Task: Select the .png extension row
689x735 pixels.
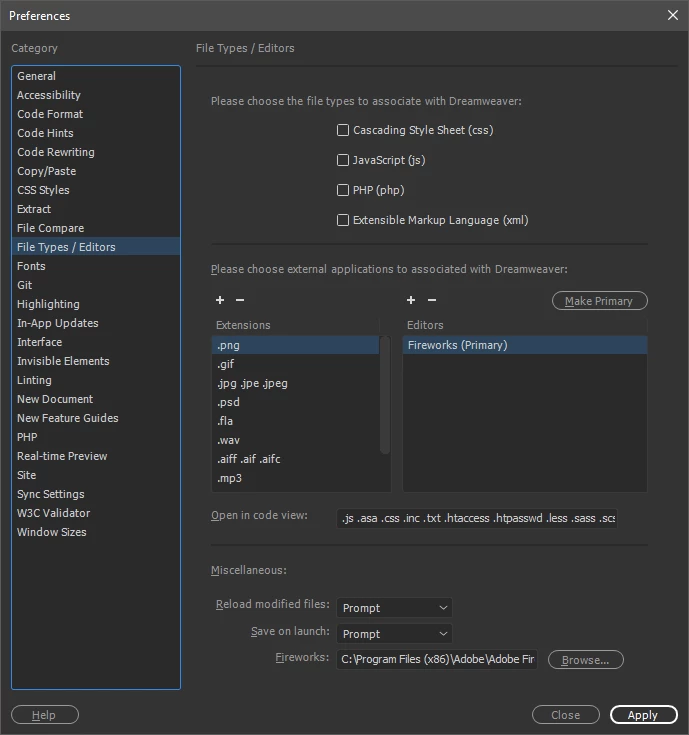Action: [x=295, y=345]
